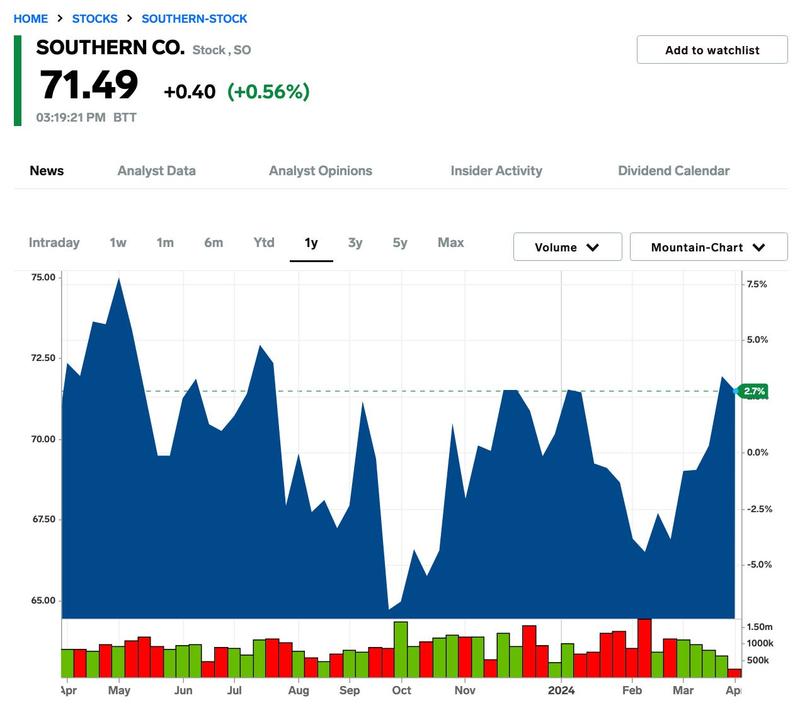Click the 500k volume axis label
800x717 pixels.
758,660
